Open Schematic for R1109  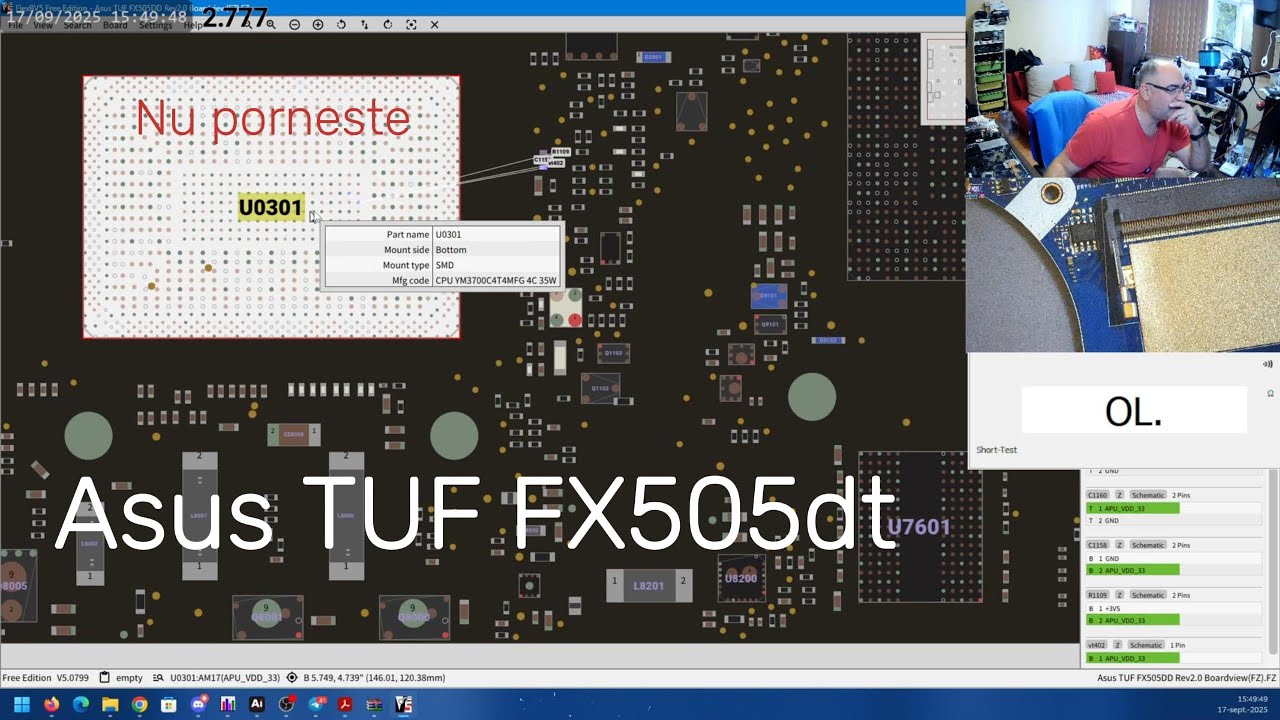click(x=1148, y=595)
